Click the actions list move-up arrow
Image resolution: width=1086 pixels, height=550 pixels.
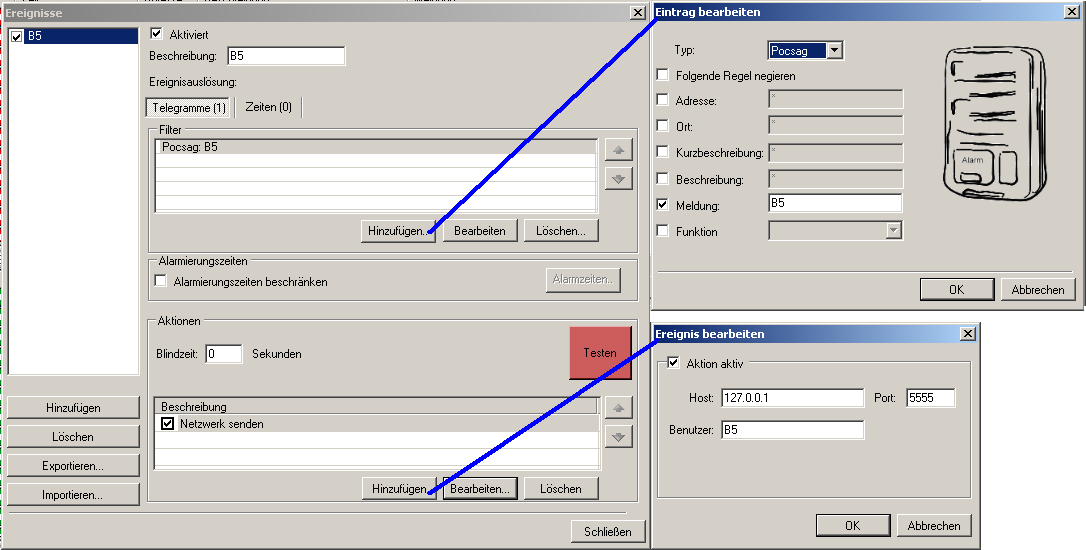click(x=618, y=408)
